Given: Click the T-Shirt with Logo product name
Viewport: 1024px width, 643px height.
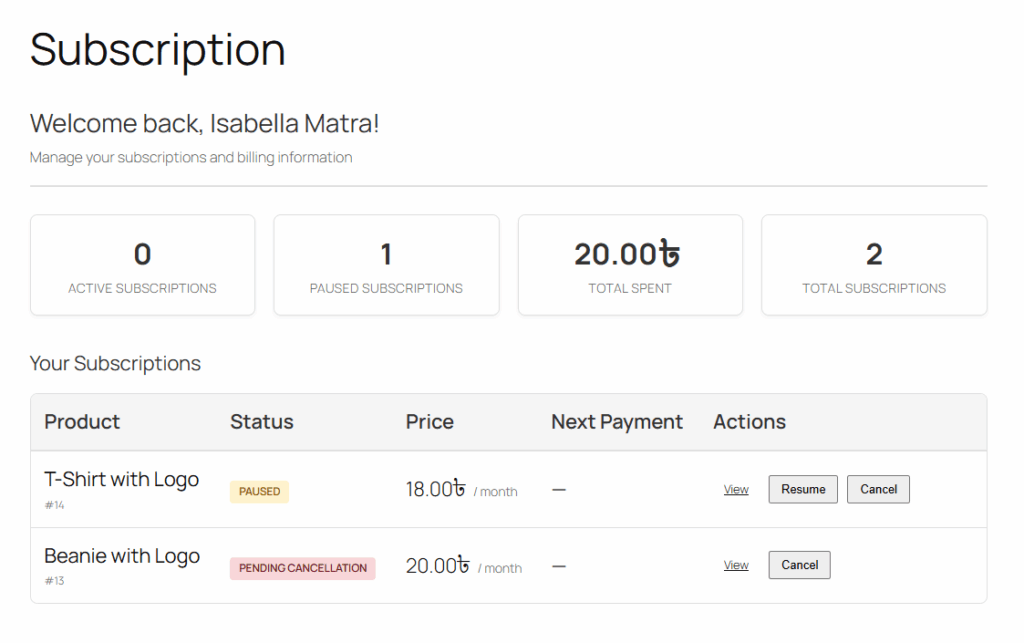Looking at the screenshot, I should (x=121, y=480).
